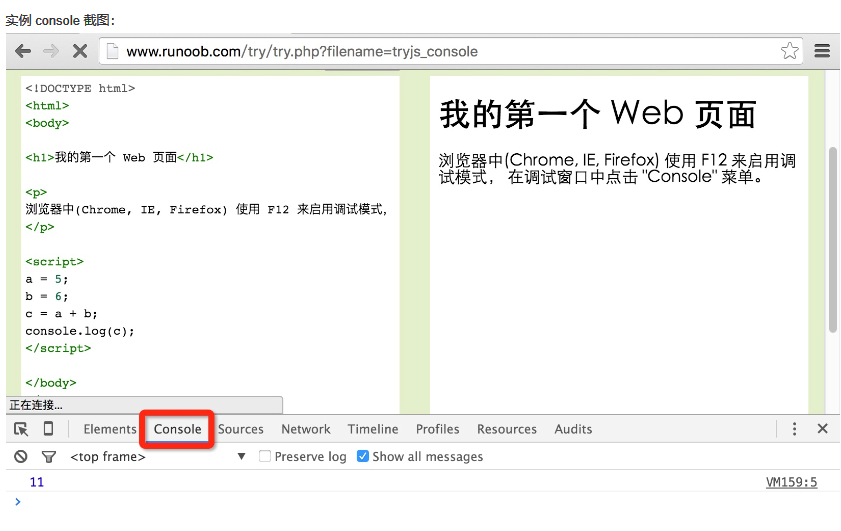Image resolution: width=841 pixels, height=531 pixels.
Task: Switch to the Network tab
Action: tap(306, 429)
